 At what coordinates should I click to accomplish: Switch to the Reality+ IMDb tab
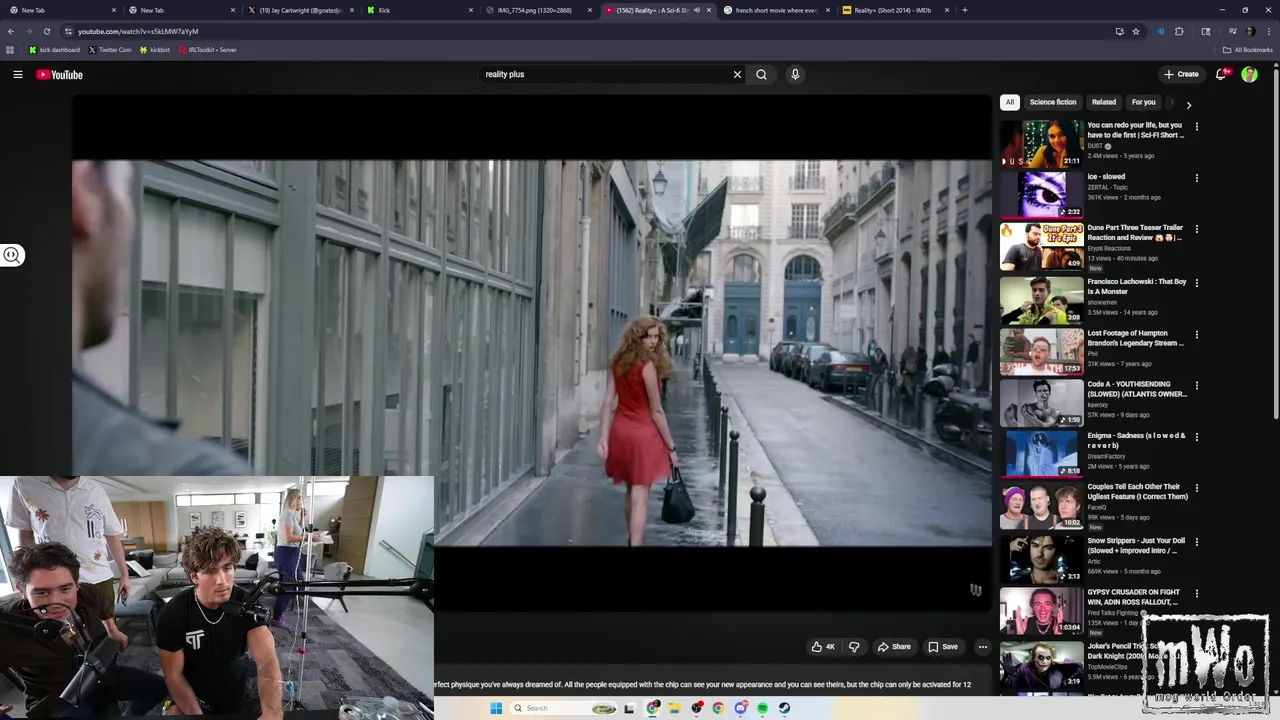(x=893, y=10)
